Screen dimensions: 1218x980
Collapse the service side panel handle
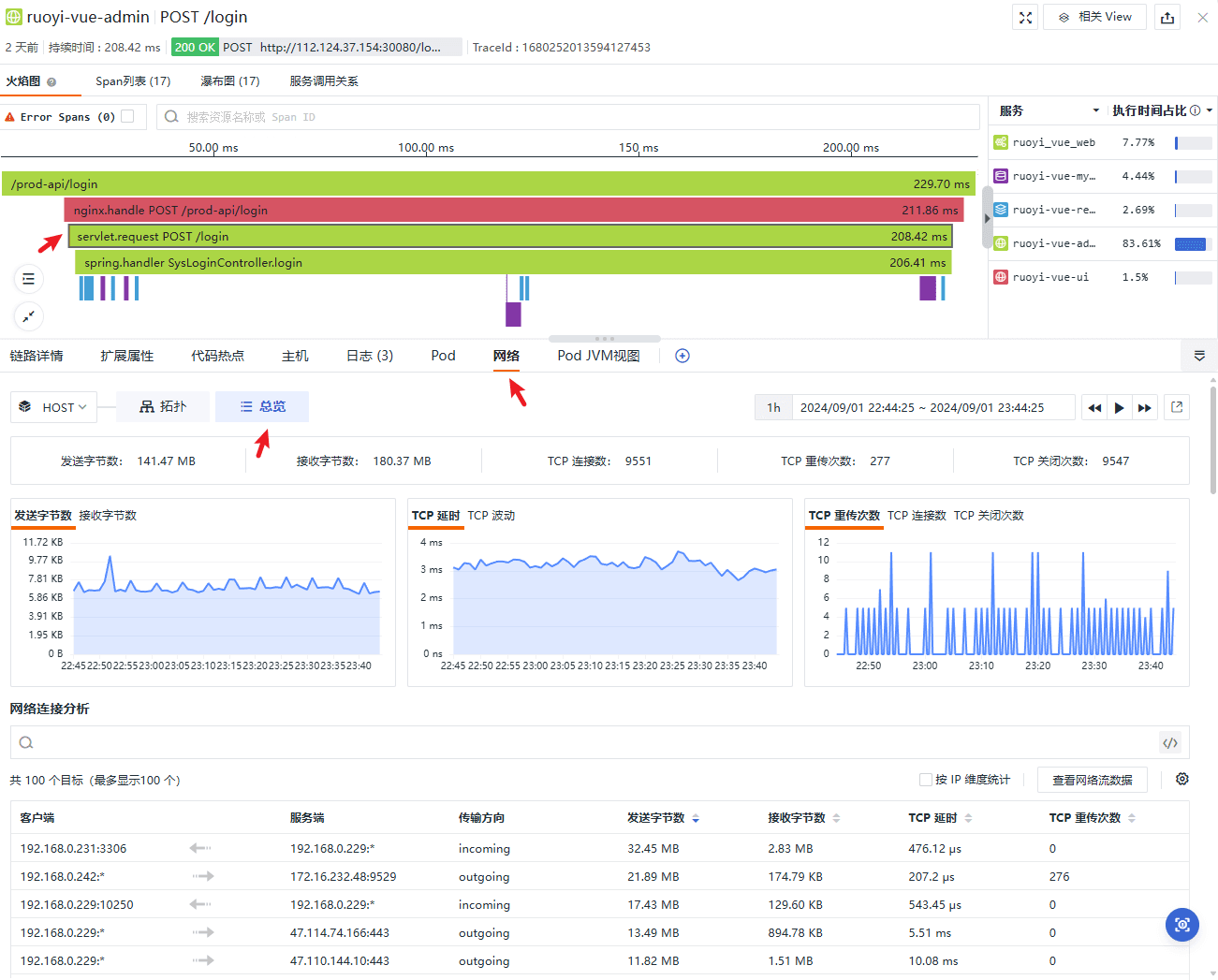987,217
